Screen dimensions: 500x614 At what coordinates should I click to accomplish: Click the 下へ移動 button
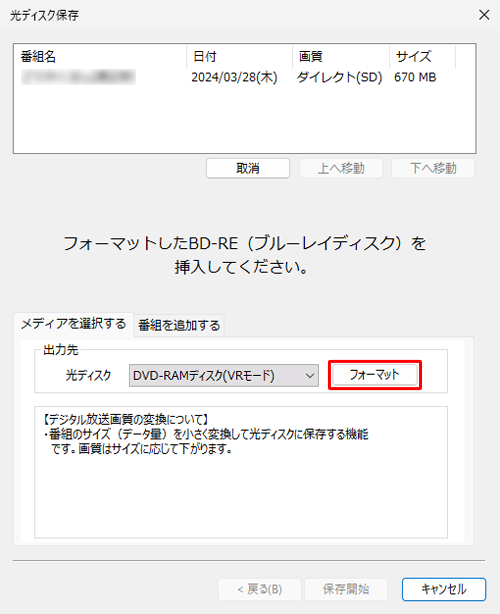tap(433, 168)
